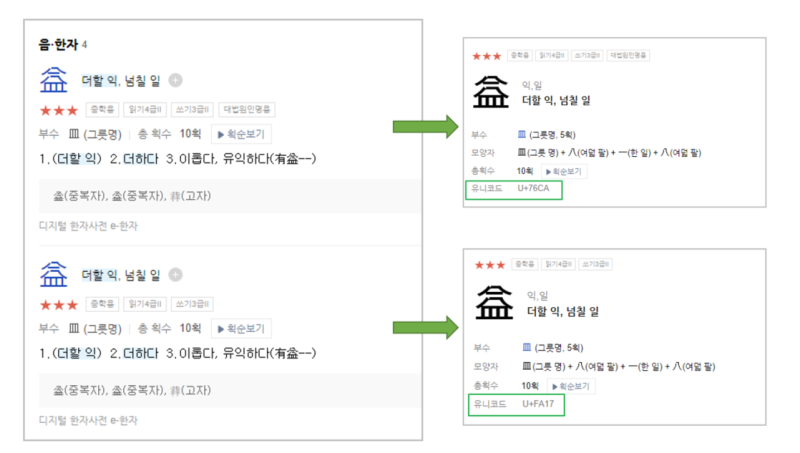Select the 대법원인명용 tag in the first result entry

coord(247,109)
